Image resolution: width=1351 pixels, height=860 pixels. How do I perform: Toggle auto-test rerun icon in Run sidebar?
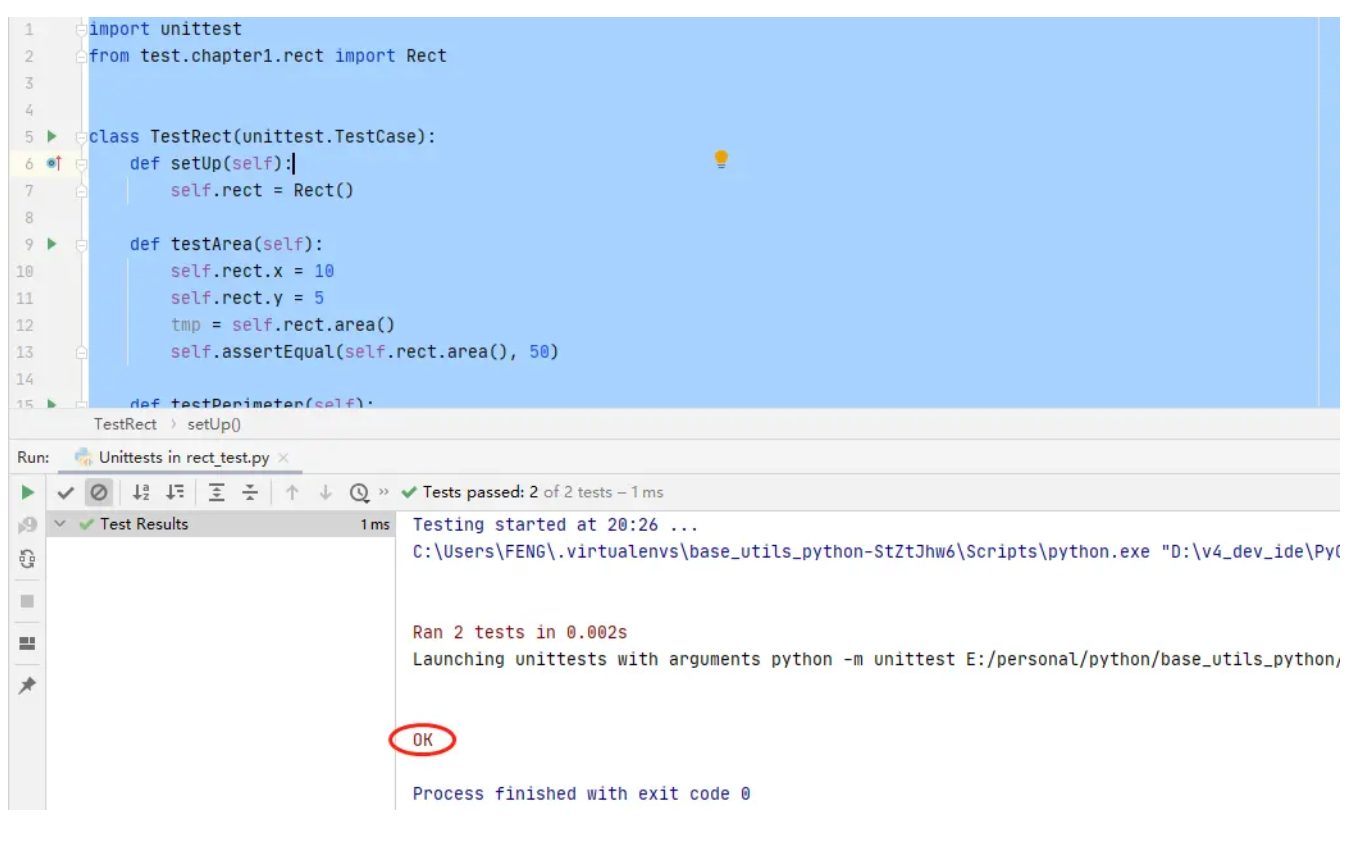pyautogui.click(x=27, y=559)
